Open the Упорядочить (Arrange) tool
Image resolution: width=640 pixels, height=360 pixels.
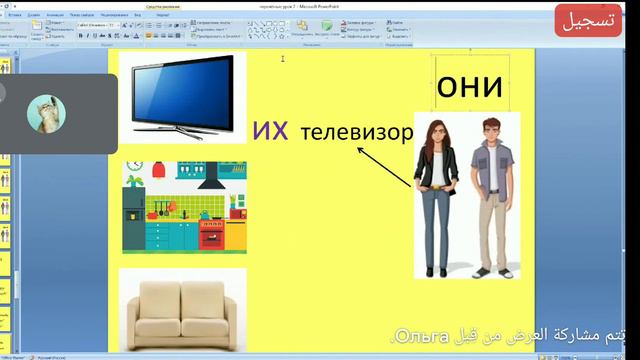(302, 29)
